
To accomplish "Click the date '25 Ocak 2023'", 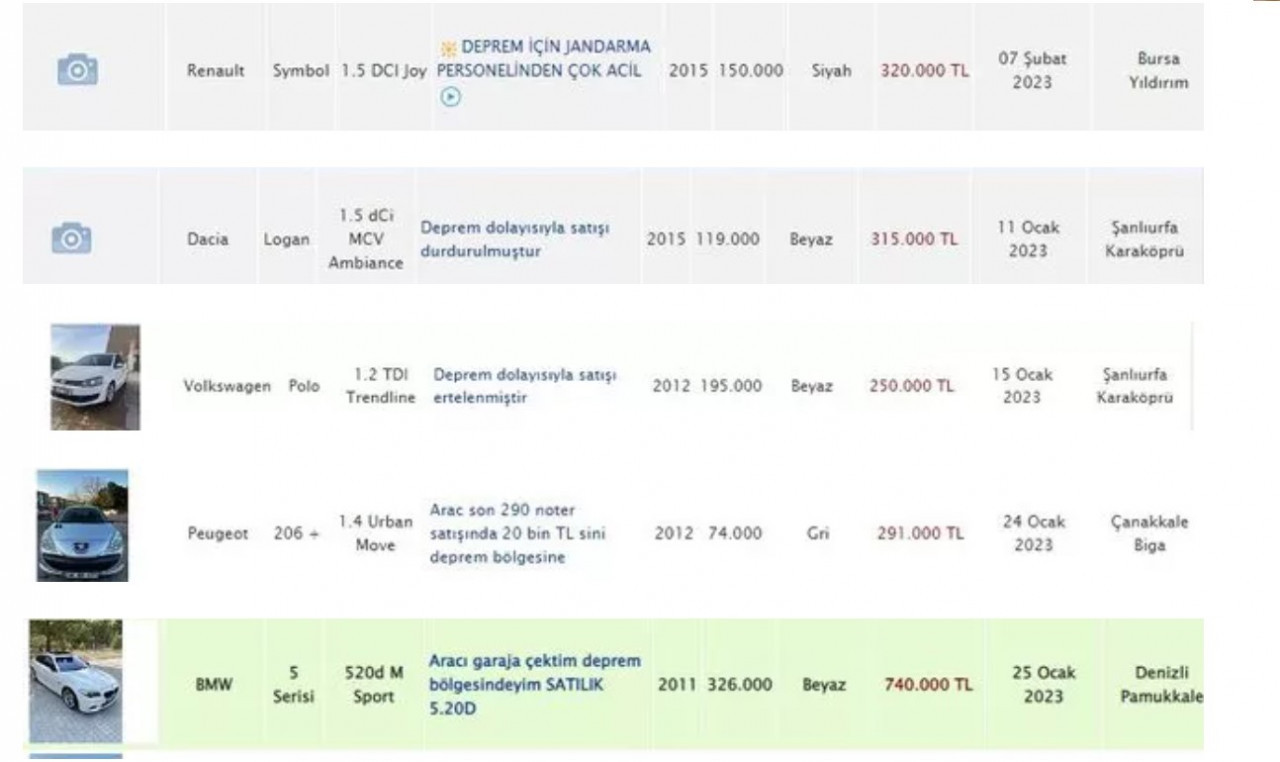I will pyautogui.click(x=1043, y=685).
